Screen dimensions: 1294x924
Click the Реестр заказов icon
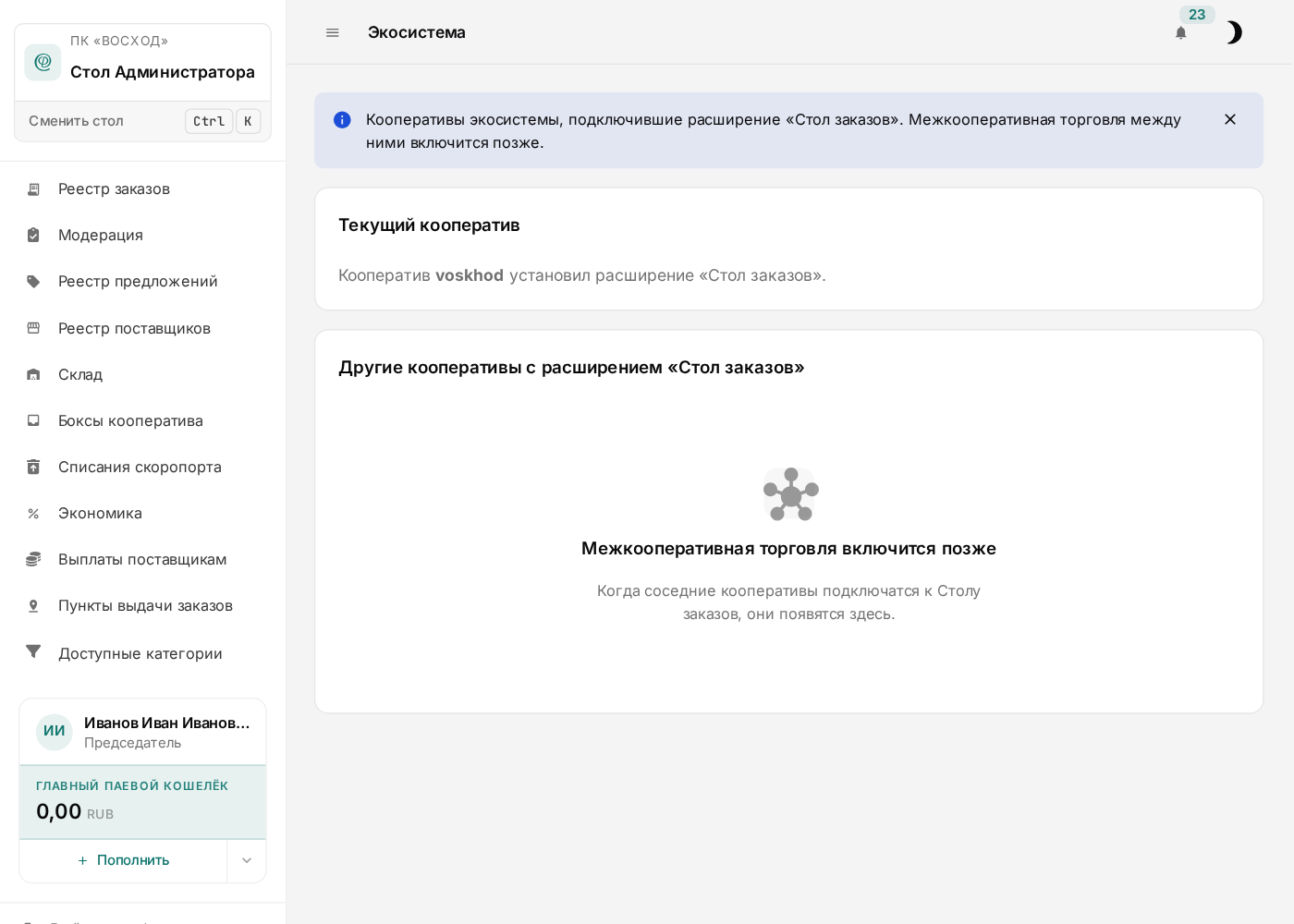click(x=33, y=189)
